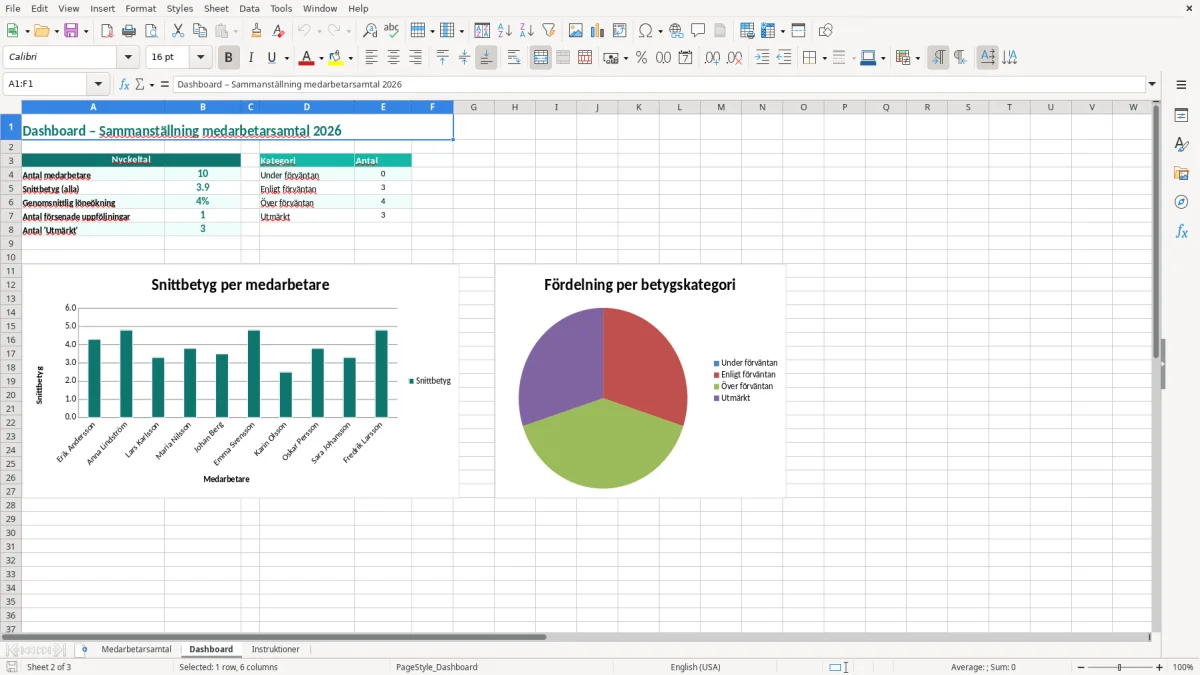Open the Navigator sidebar icon

pos(1181,202)
